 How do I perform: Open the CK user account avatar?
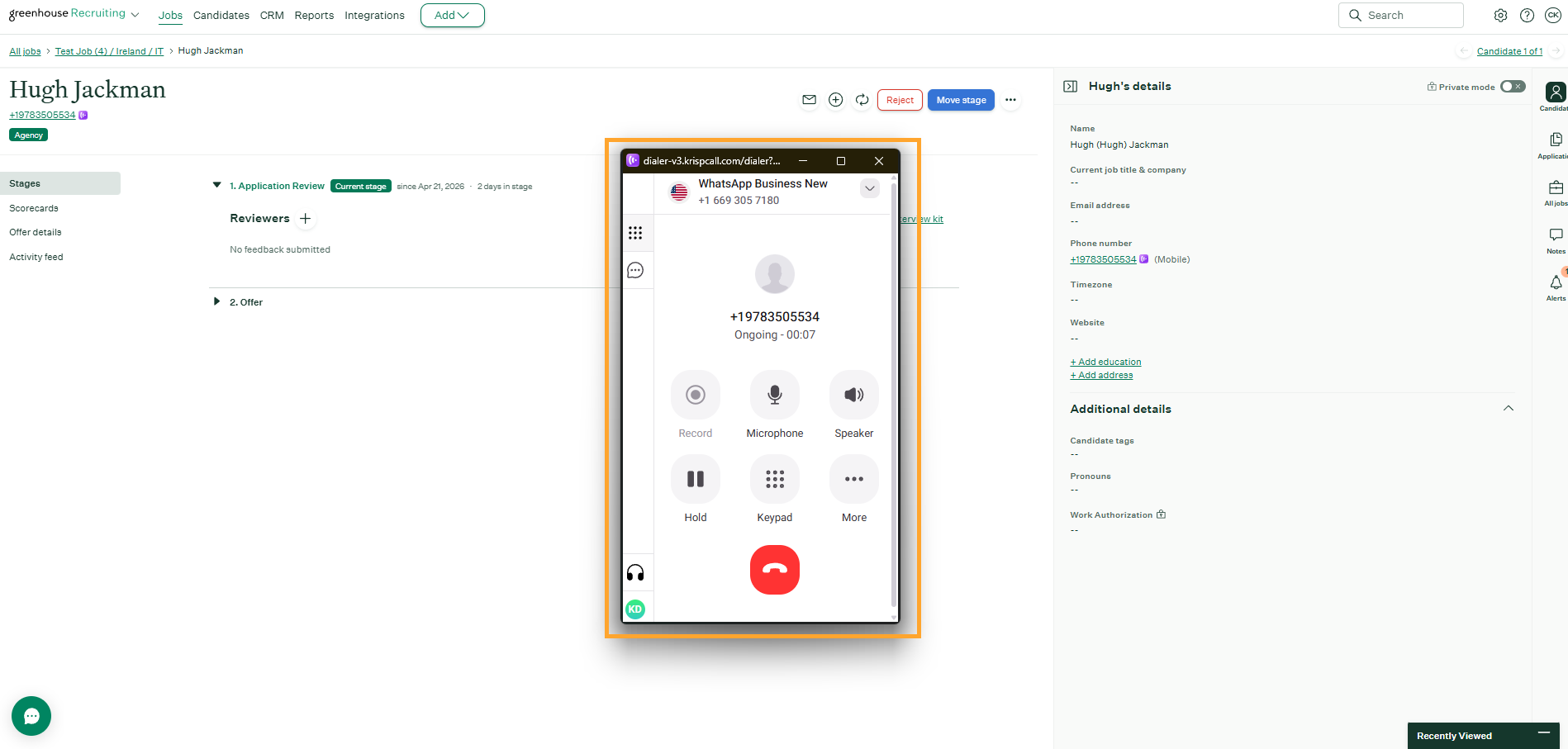pyautogui.click(x=1553, y=16)
